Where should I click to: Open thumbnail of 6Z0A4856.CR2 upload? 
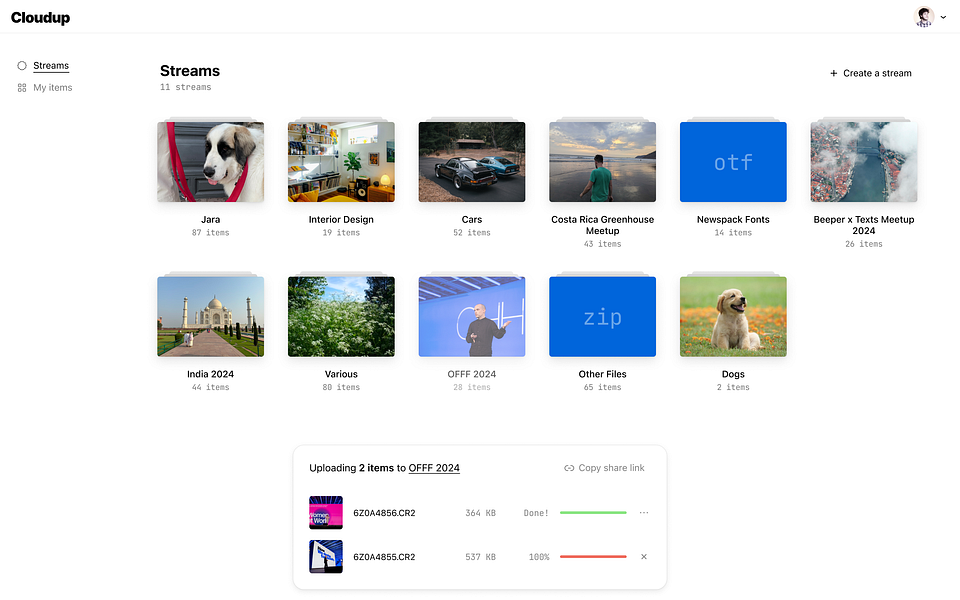326,512
